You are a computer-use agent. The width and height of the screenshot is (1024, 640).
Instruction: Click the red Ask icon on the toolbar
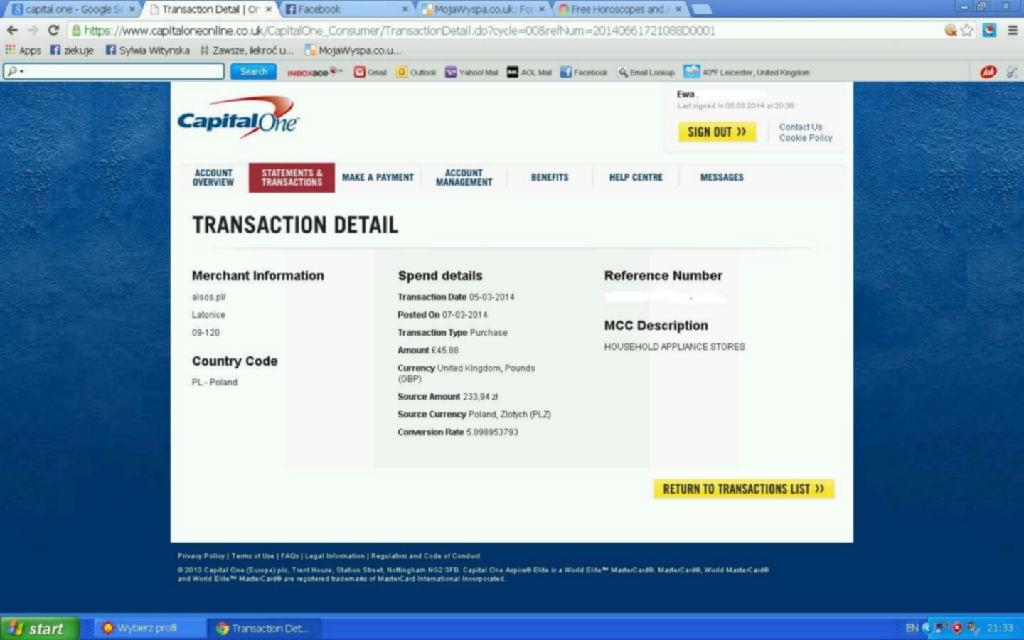tap(988, 72)
